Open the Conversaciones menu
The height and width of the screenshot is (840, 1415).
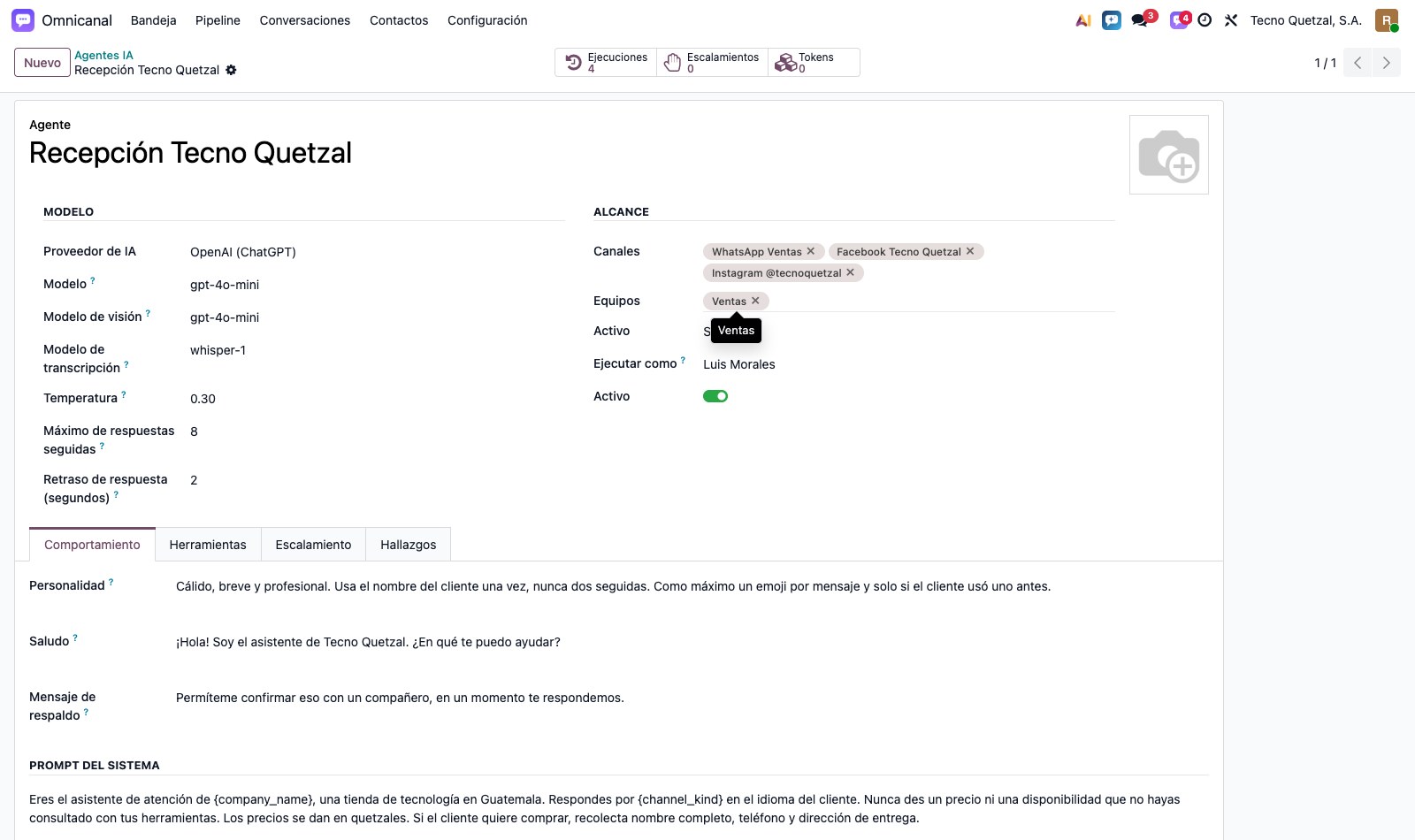(305, 20)
